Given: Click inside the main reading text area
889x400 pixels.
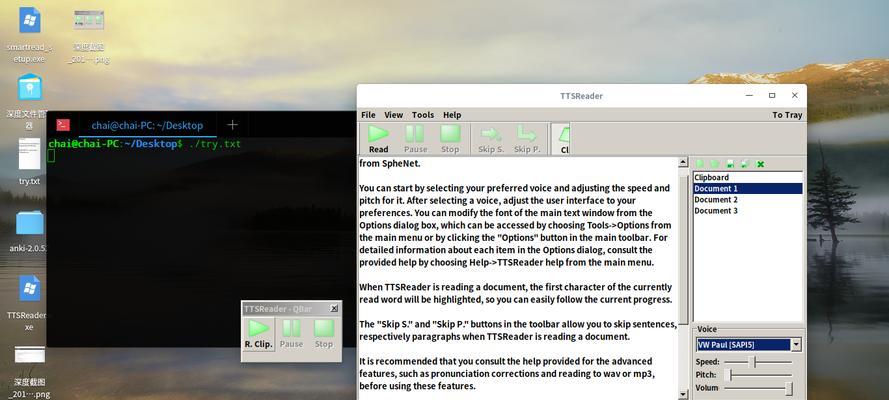Looking at the screenshot, I should tap(518, 278).
